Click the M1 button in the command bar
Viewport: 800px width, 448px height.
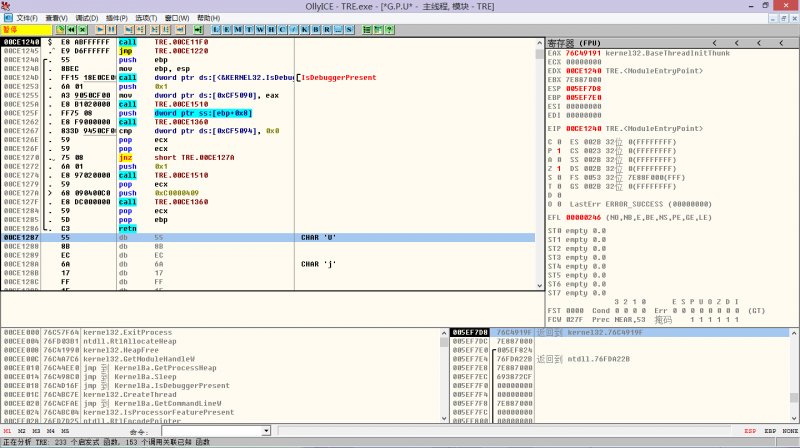click(x=7, y=431)
